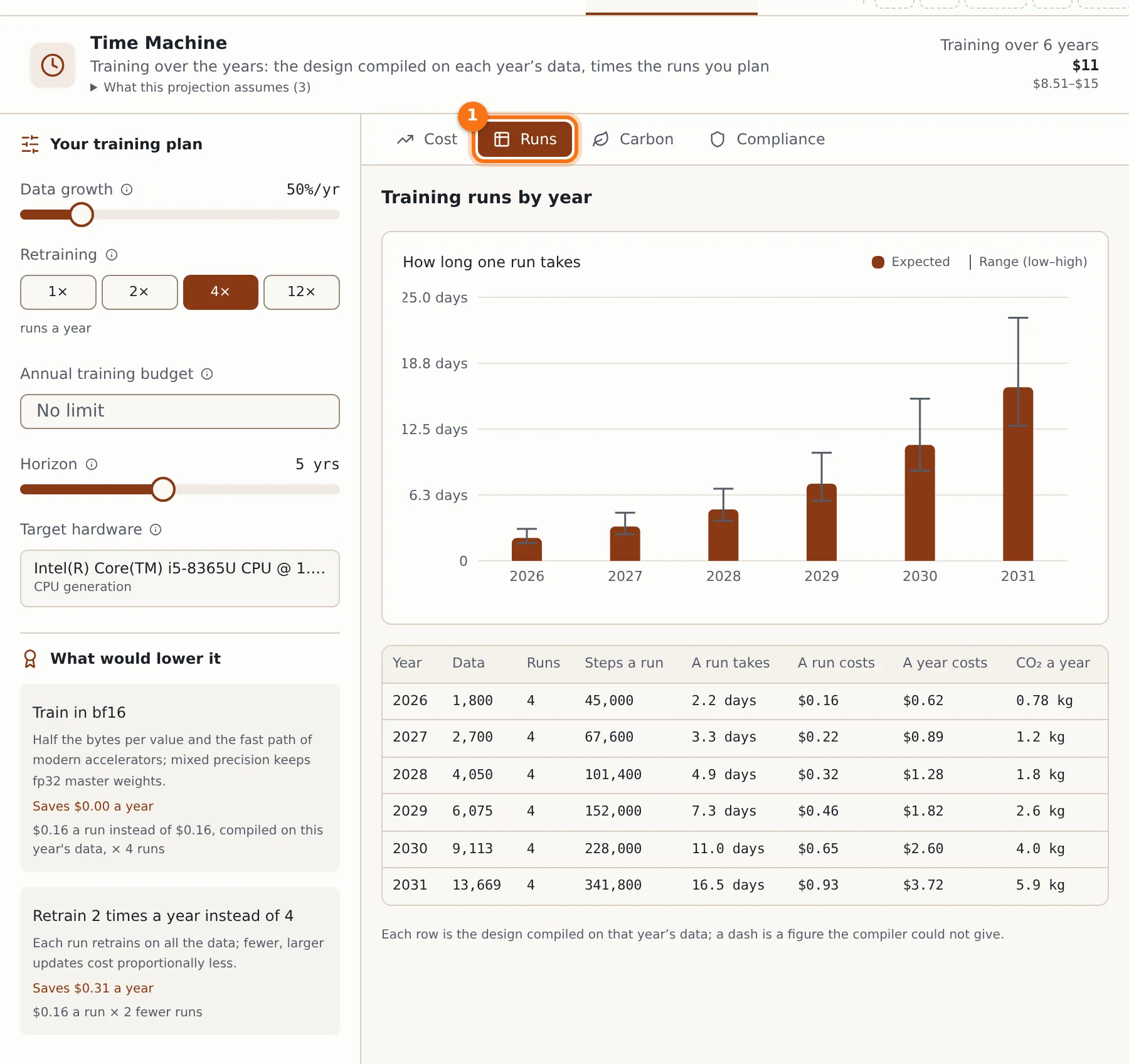Image resolution: width=1129 pixels, height=1064 pixels.
Task: Click the Train in bf16 suggestion card
Action: pos(180,778)
